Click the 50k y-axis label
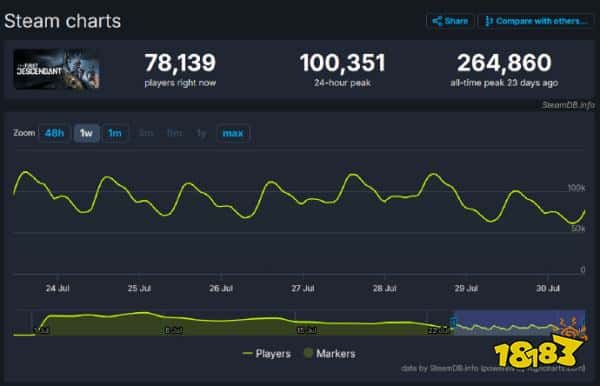This screenshot has height=386, width=600. tap(578, 228)
